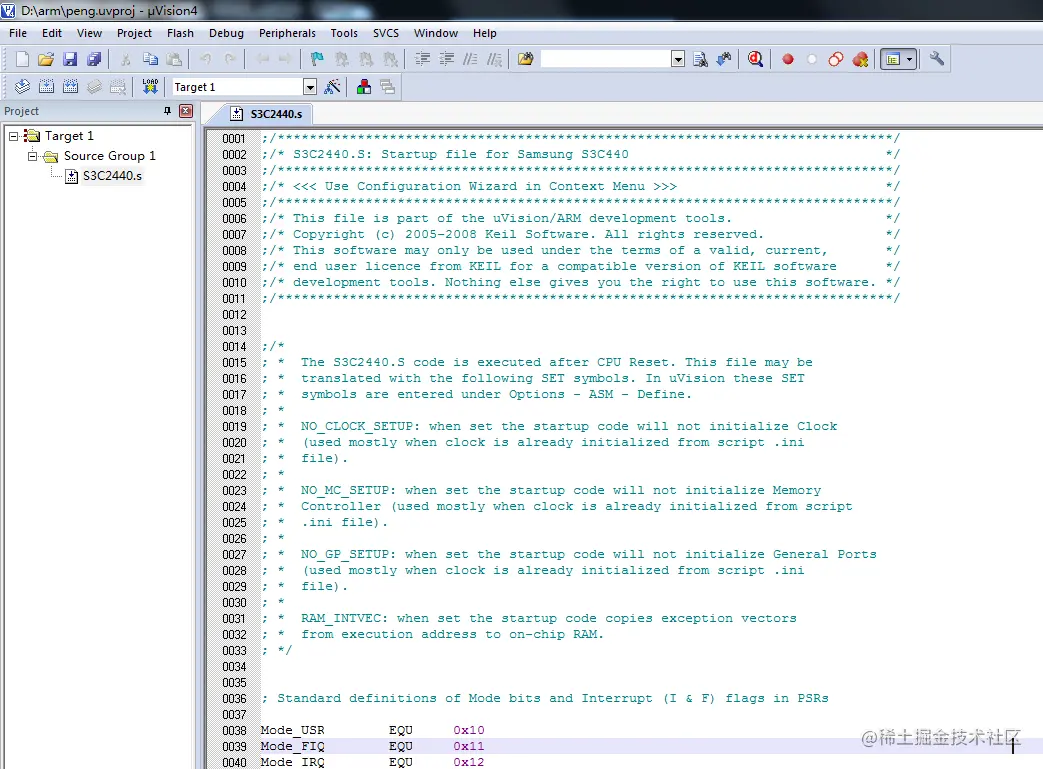Collapse the Target 1 tree node
The image size is (1043, 769).
point(13,136)
